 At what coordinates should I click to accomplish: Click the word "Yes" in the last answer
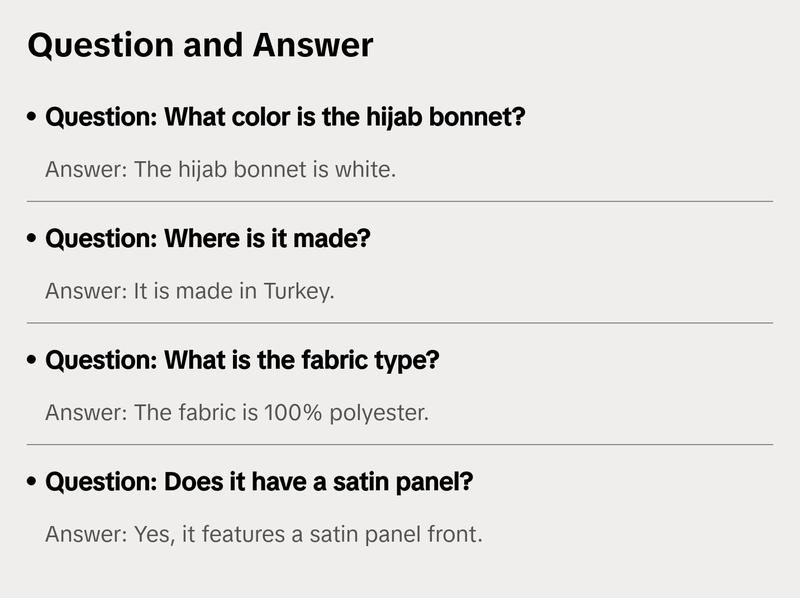[x=151, y=534]
